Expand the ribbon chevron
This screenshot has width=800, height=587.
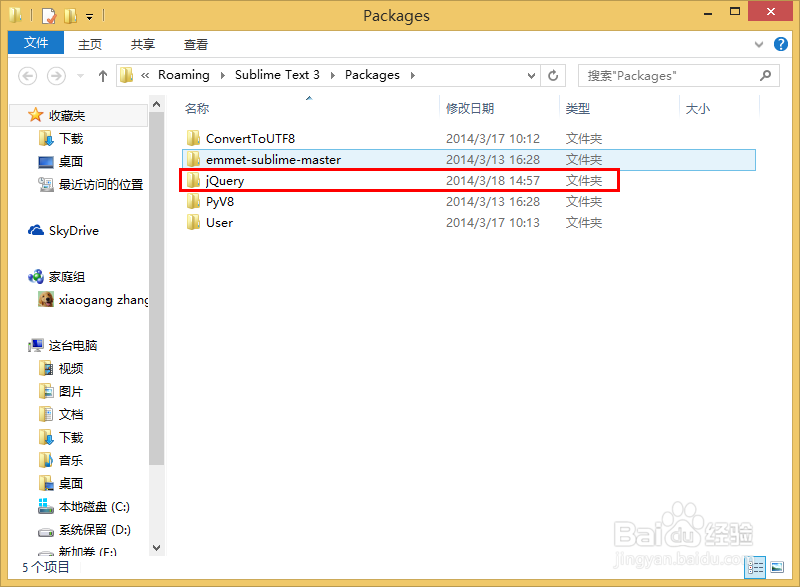click(759, 44)
